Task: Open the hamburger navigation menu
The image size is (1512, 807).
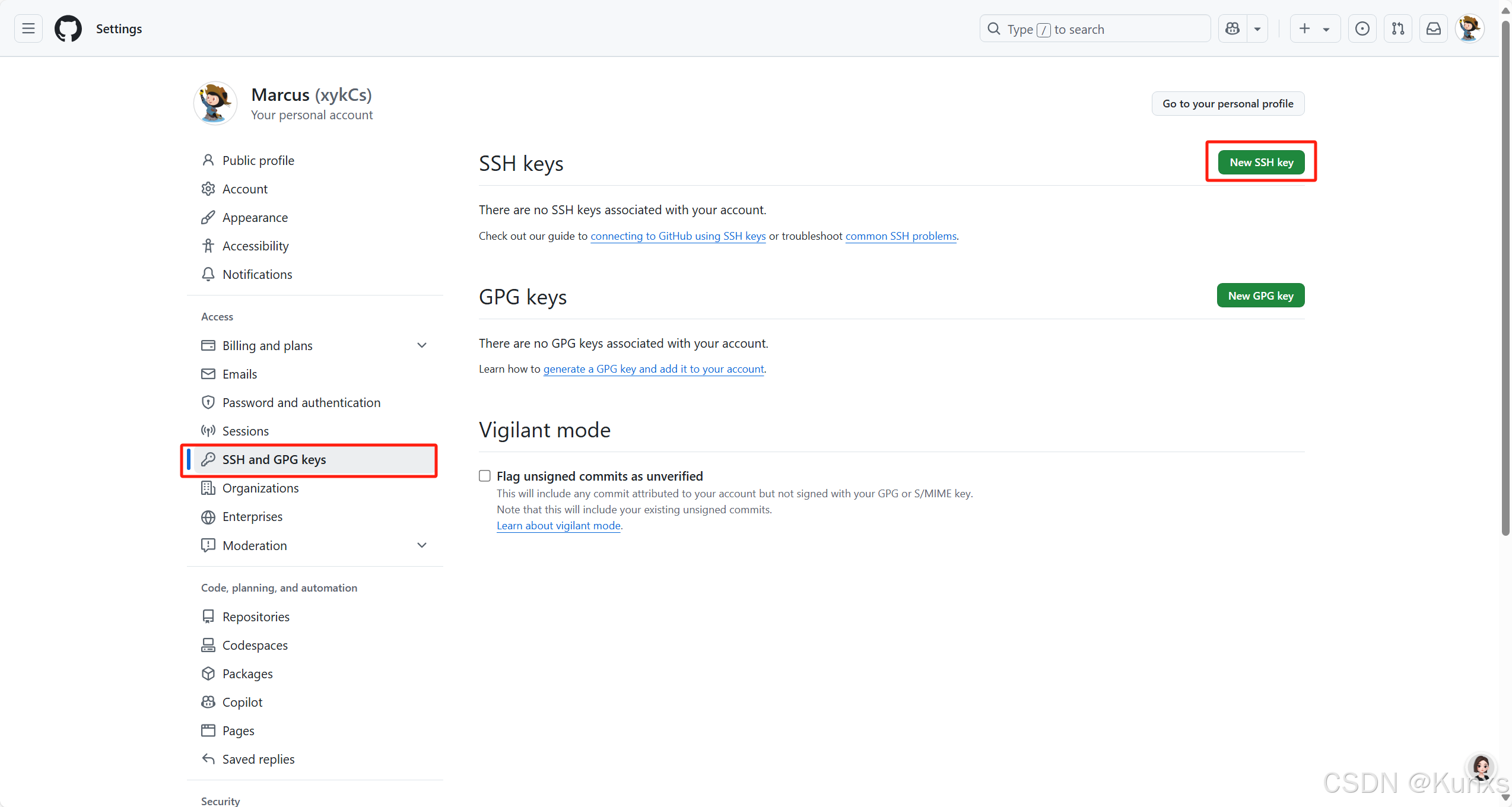Action: click(x=28, y=28)
